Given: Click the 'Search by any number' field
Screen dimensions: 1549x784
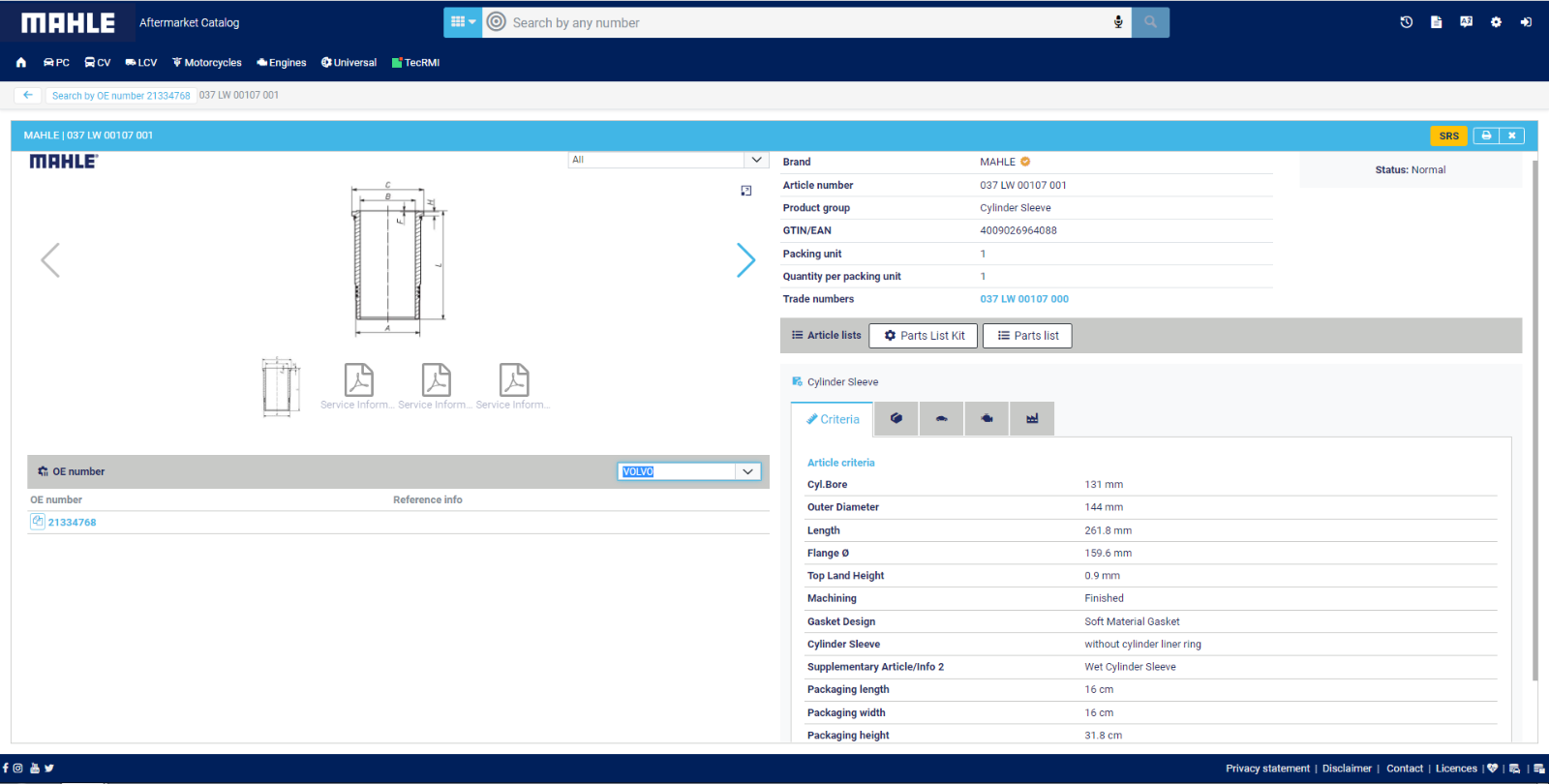Looking at the screenshot, I should click(x=804, y=22).
